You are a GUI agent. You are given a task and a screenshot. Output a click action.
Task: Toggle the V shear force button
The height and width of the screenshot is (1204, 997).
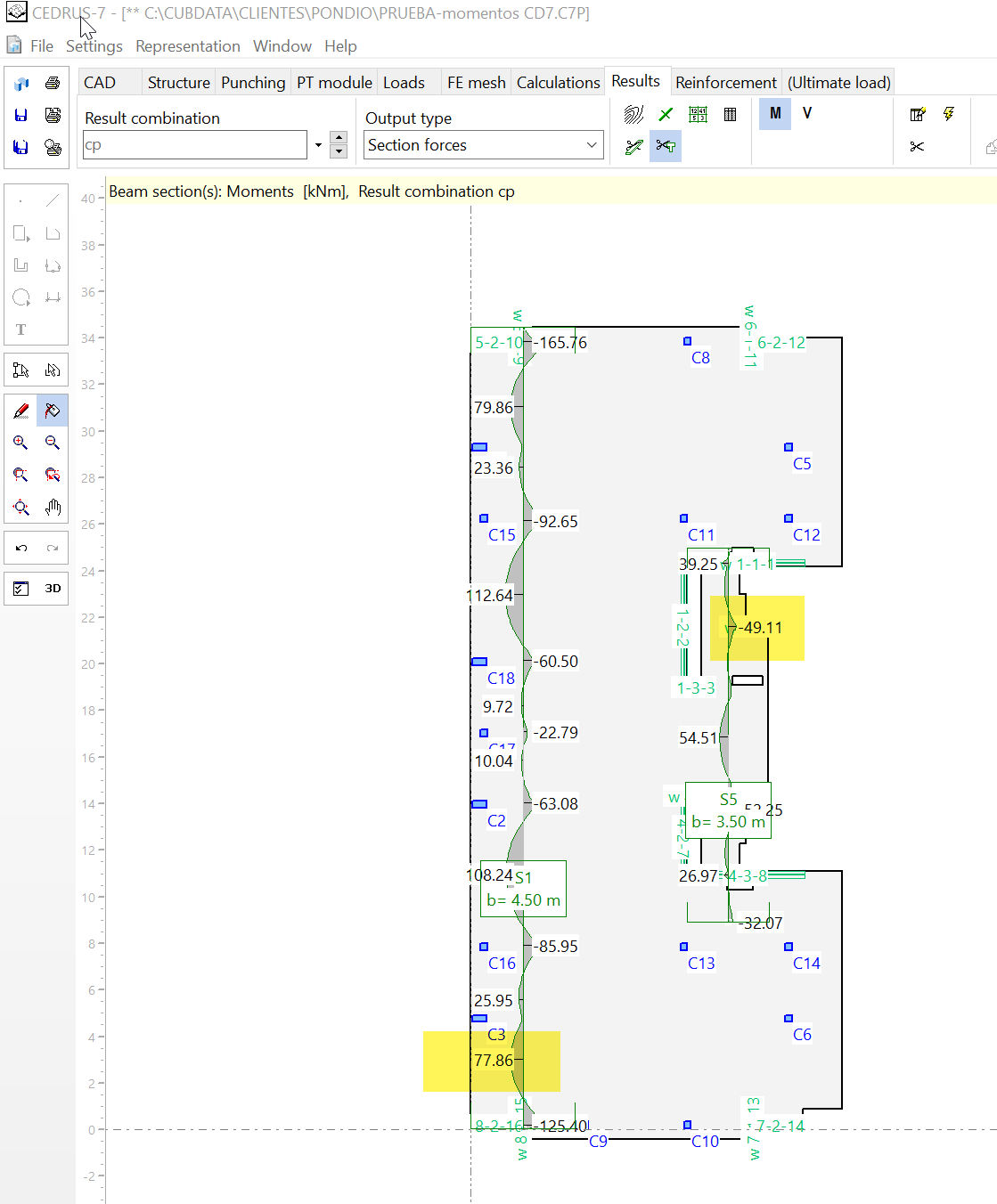807,113
